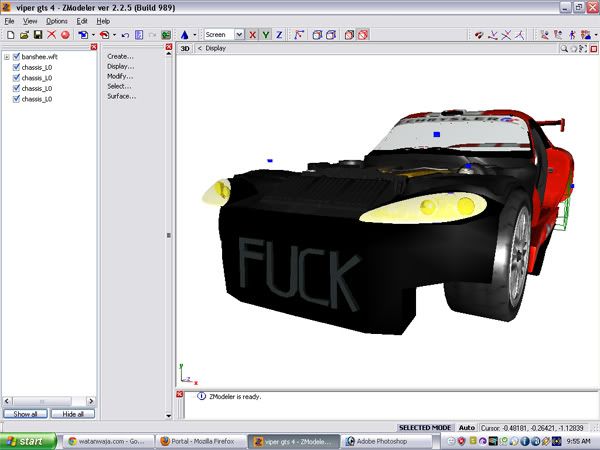Image resolution: width=600 pixels, height=450 pixels.
Task: Click the red Export icon
Action: (104, 35)
